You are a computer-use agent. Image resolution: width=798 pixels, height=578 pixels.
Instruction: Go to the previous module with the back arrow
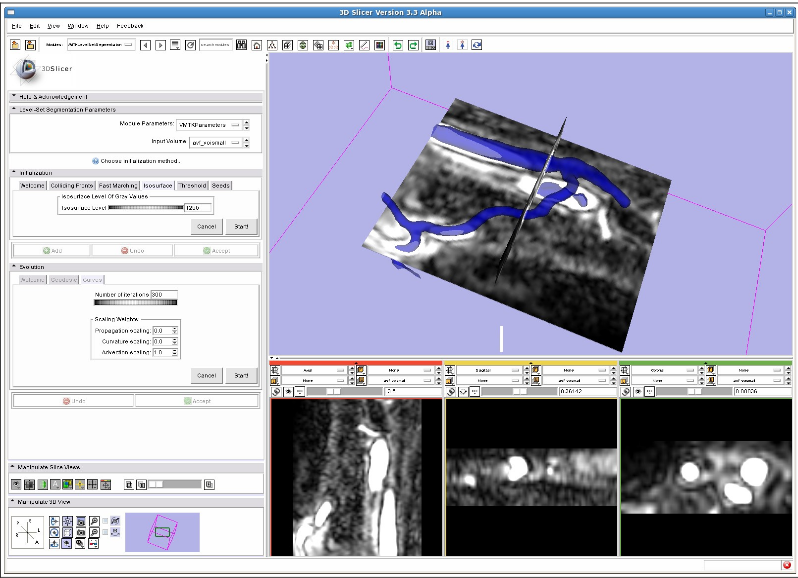click(146, 45)
